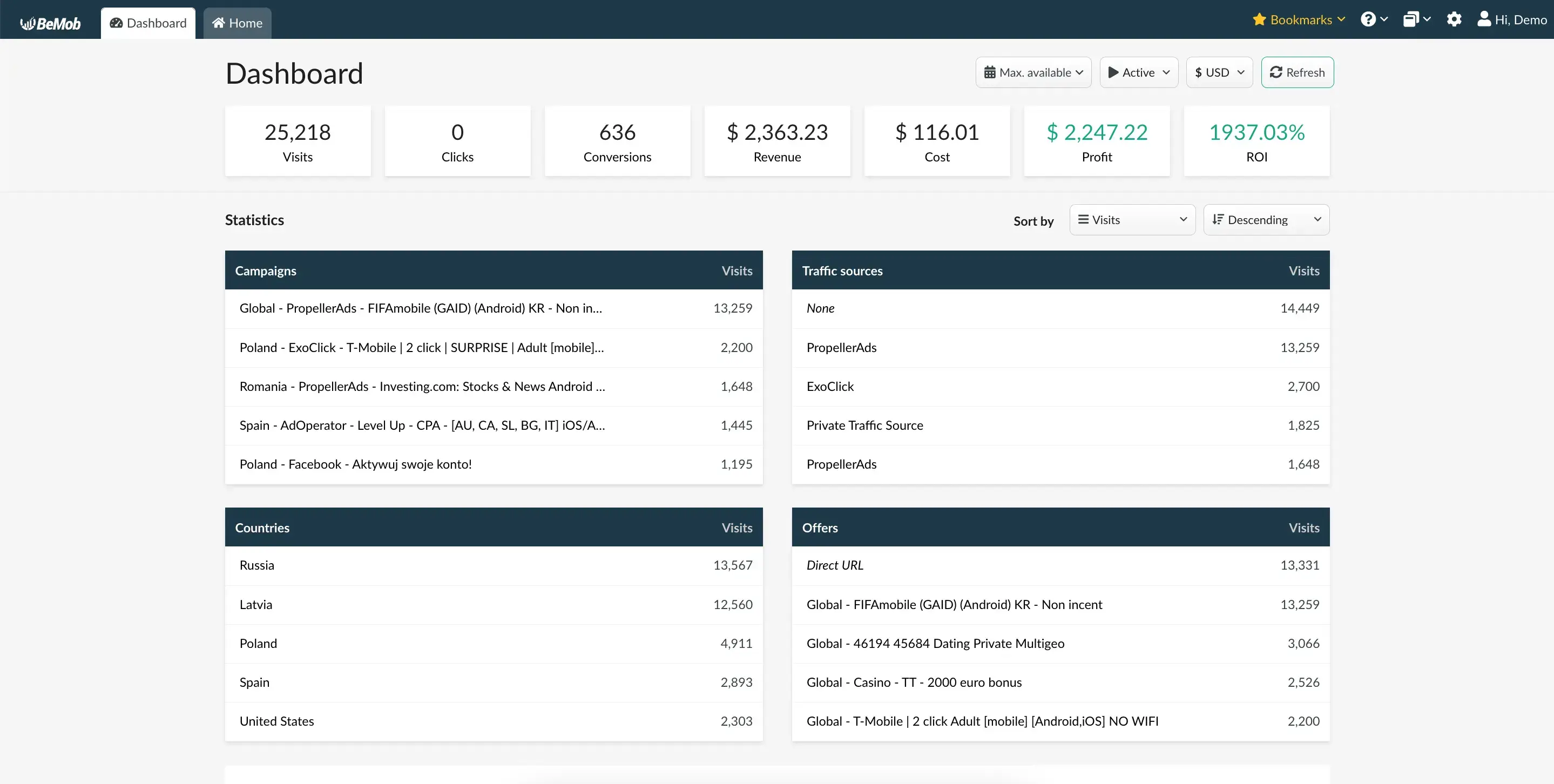Select the Spain - AdOperator - Level Up campaign

point(494,425)
